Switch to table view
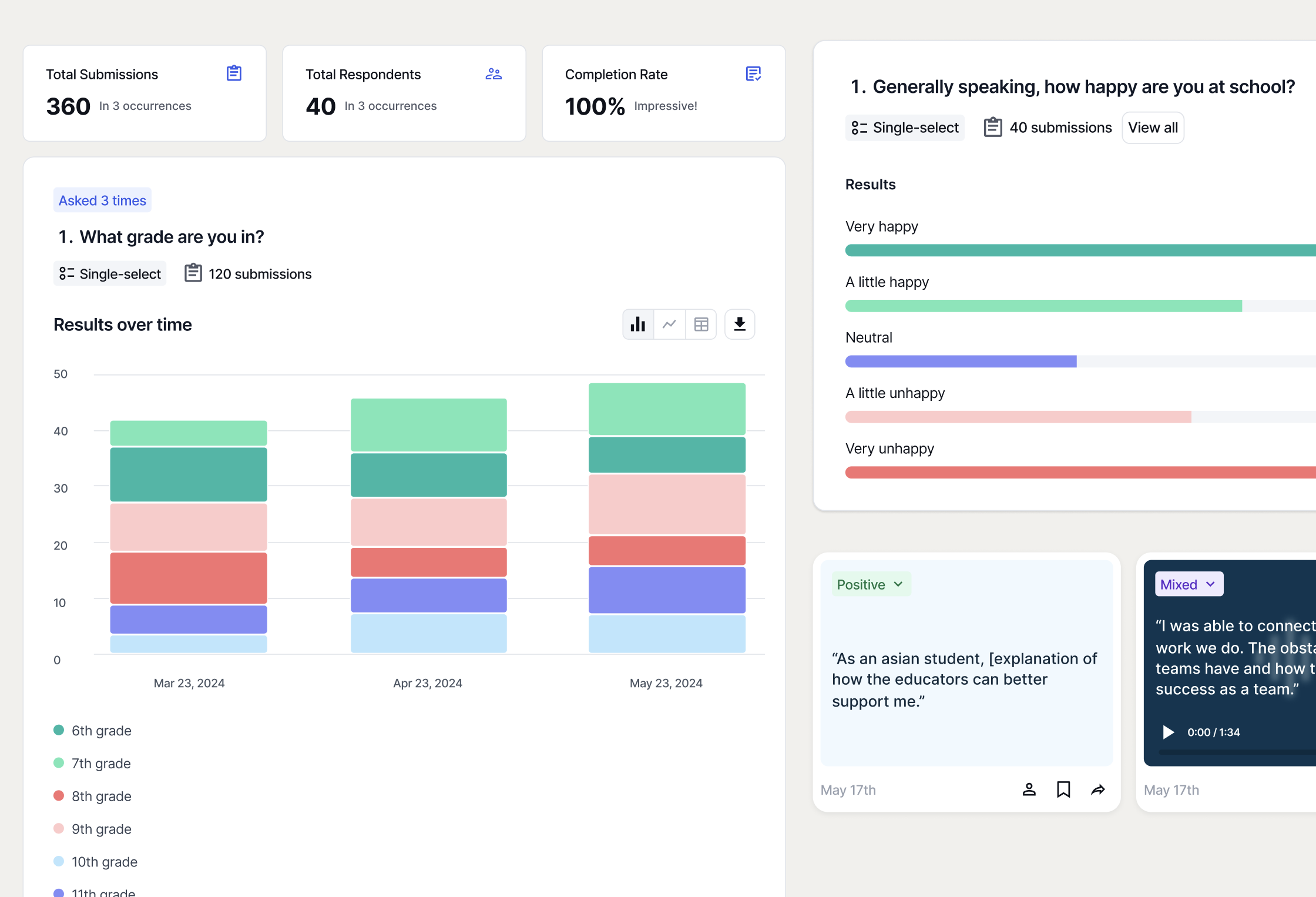Screen dimensions: 1316x897 click(x=701, y=324)
